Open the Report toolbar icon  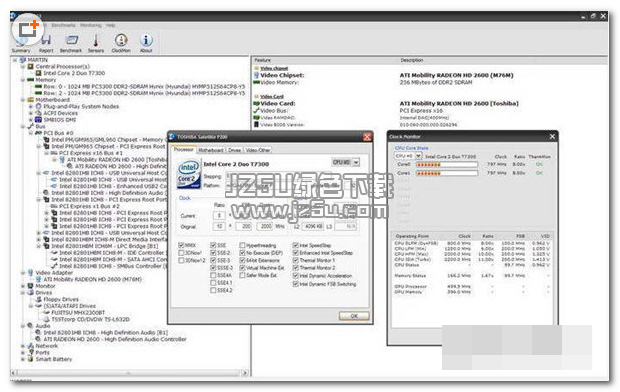click(46, 43)
